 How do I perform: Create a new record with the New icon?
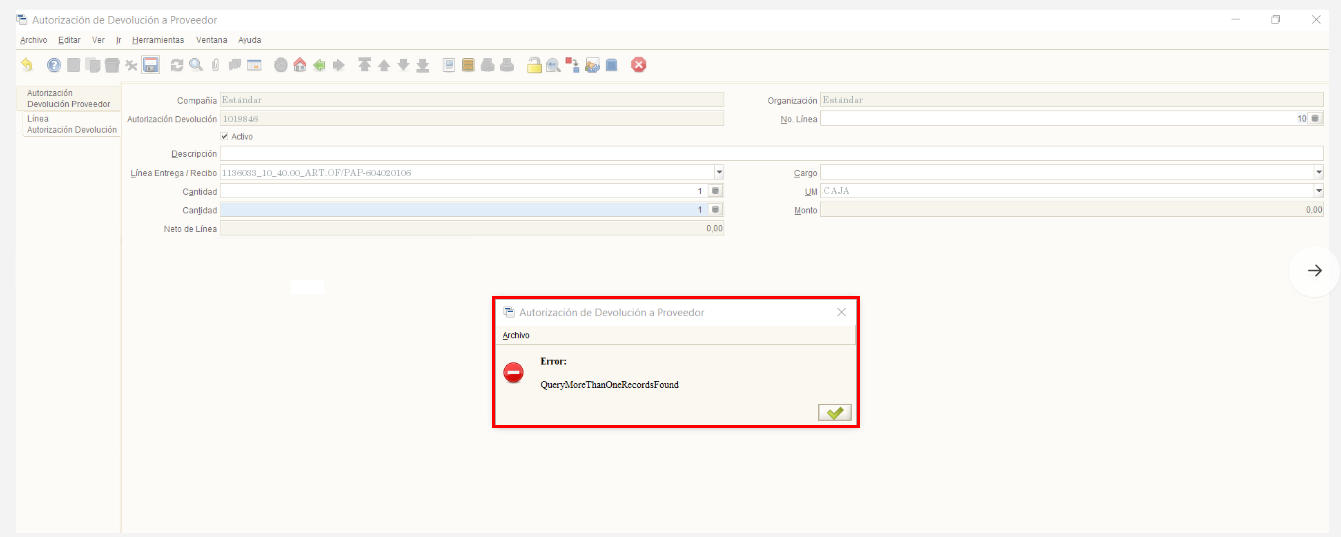click(74, 65)
